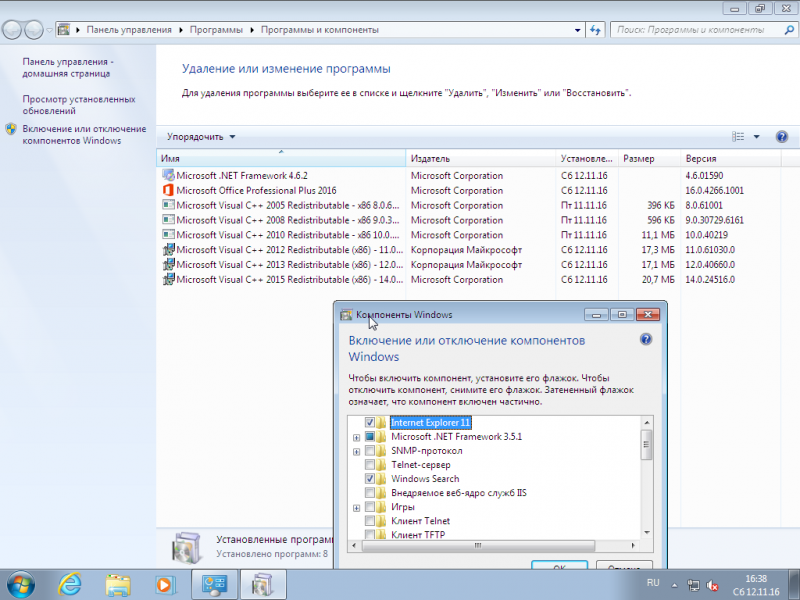The image size is (800, 600).
Task: Show hidden tray icons arrow
Action: click(x=674, y=585)
